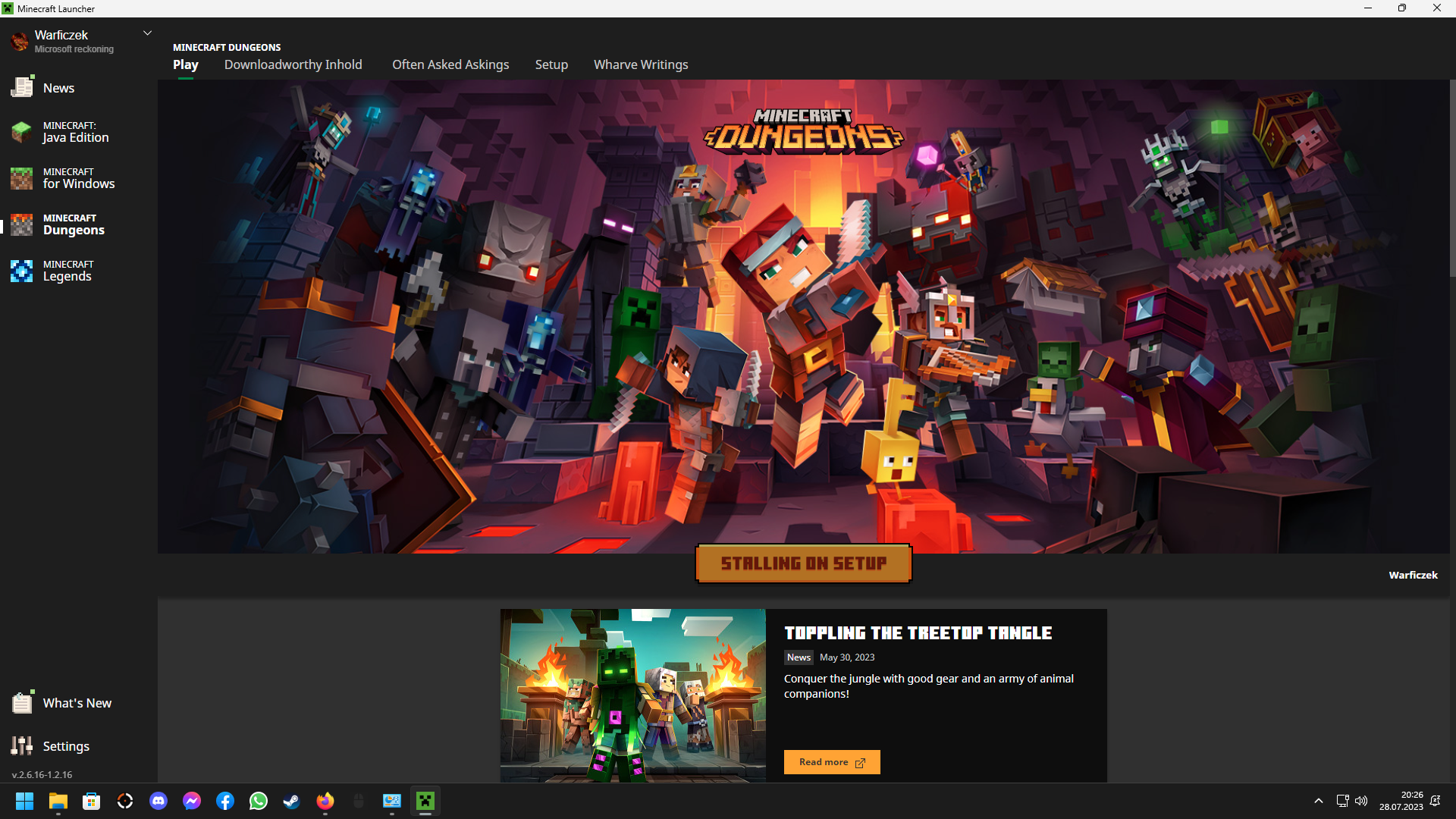Open Toppling the Treetop Tangle thumbnail

click(x=632, y=695)
